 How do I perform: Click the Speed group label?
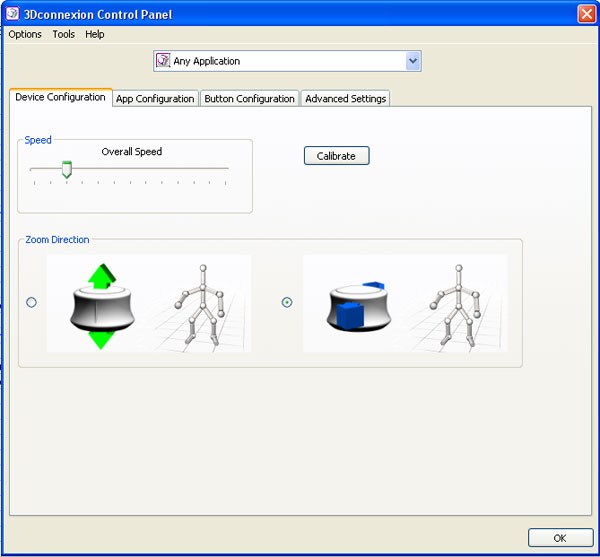38,140
